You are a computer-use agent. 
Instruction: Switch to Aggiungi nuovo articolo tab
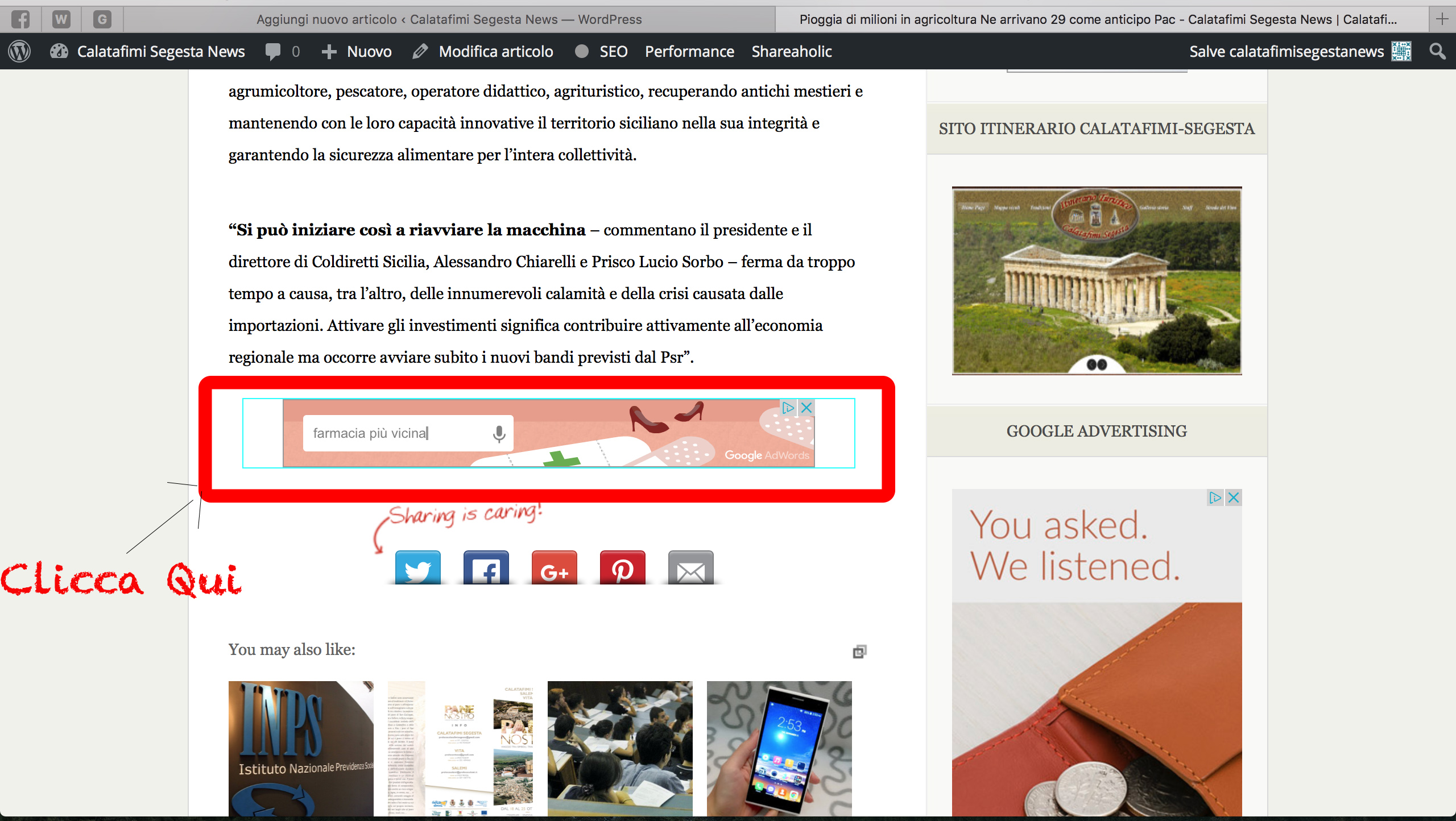pos(449,19)
